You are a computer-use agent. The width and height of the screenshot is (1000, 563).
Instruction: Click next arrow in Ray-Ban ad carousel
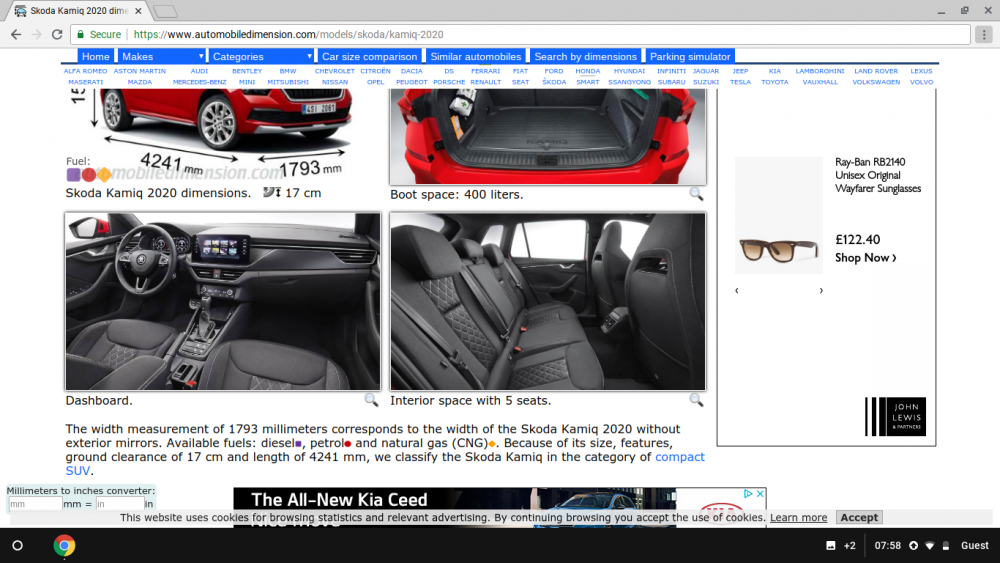pos(821,291)
